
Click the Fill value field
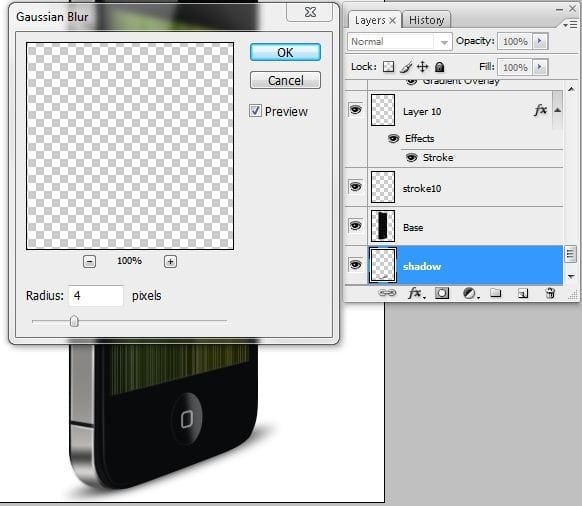[515, 67]
